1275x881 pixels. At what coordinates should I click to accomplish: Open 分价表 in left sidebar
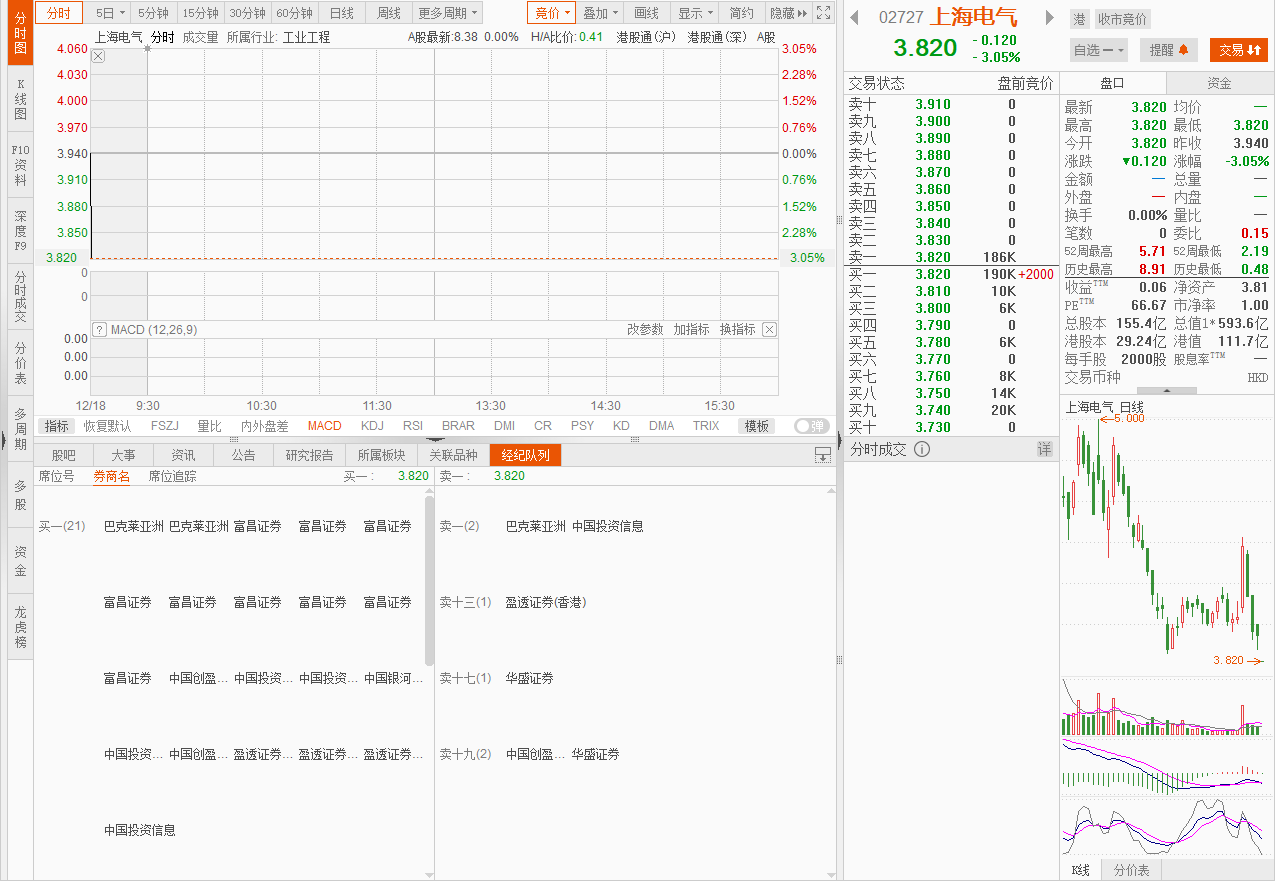20,363
